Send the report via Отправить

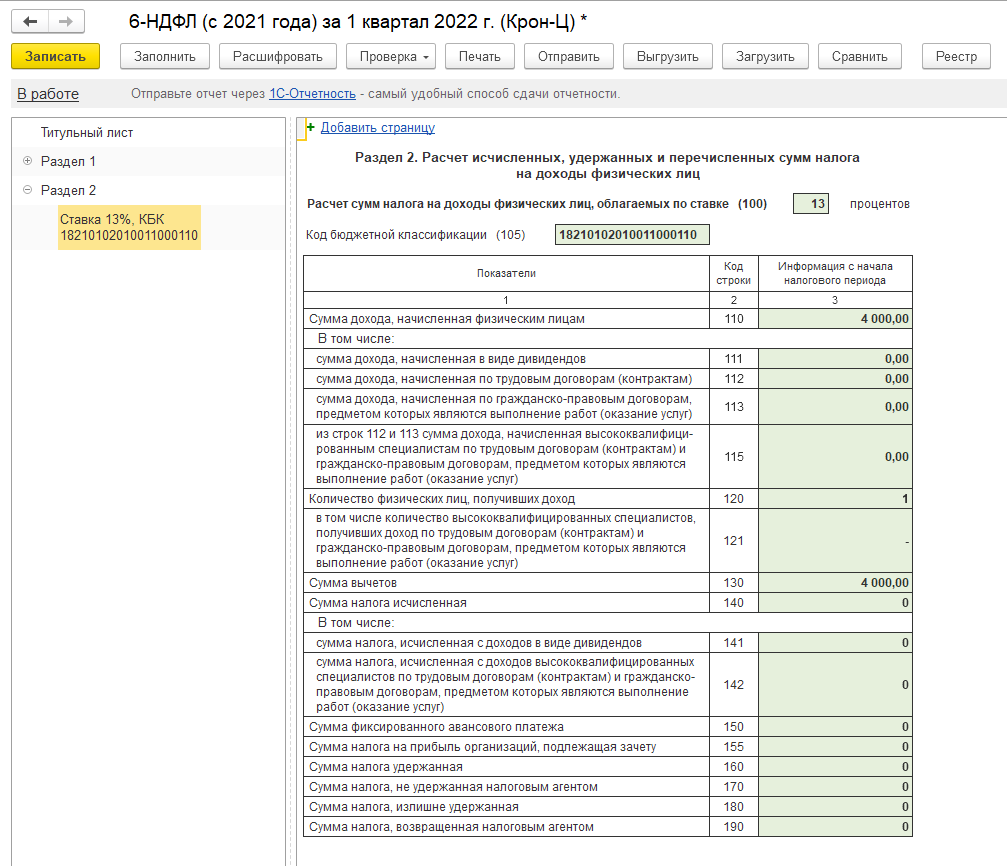tap(568, 57)
